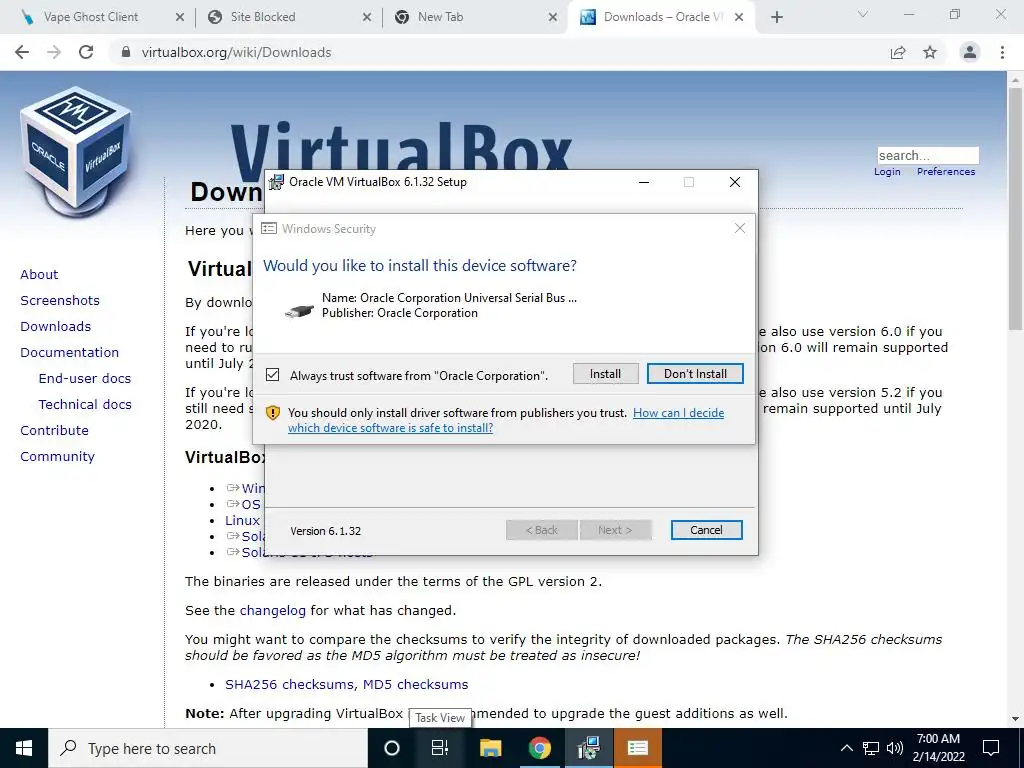Open the SHA256 checksums link
Viewport: 1024px width, 768px height.
pos(291,684)
